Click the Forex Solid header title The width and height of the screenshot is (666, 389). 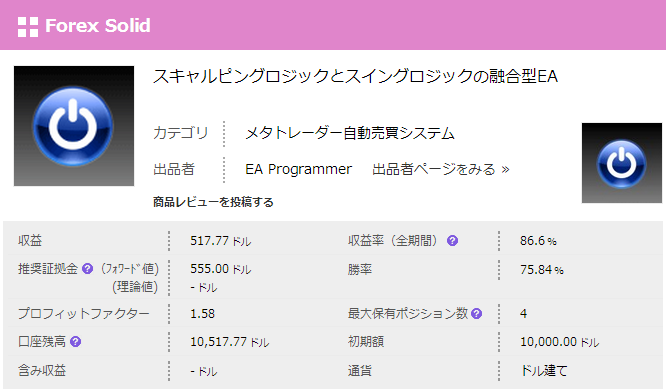click(x=98, y=26)
